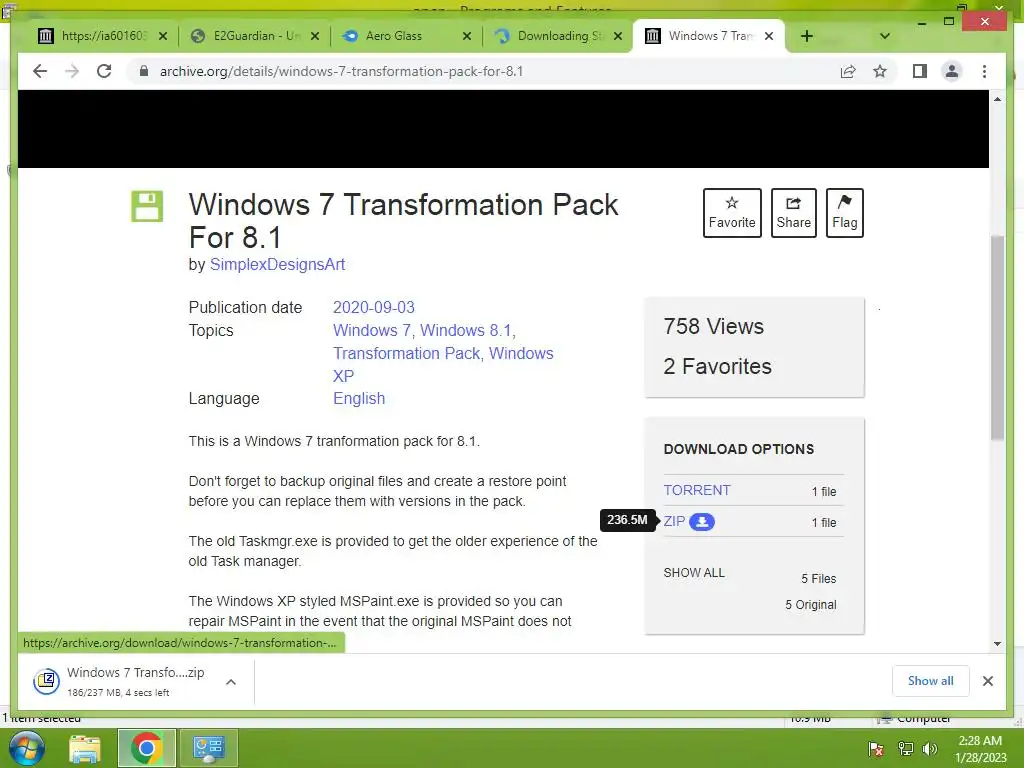Click SHOW ALL download files

point(694,573)
